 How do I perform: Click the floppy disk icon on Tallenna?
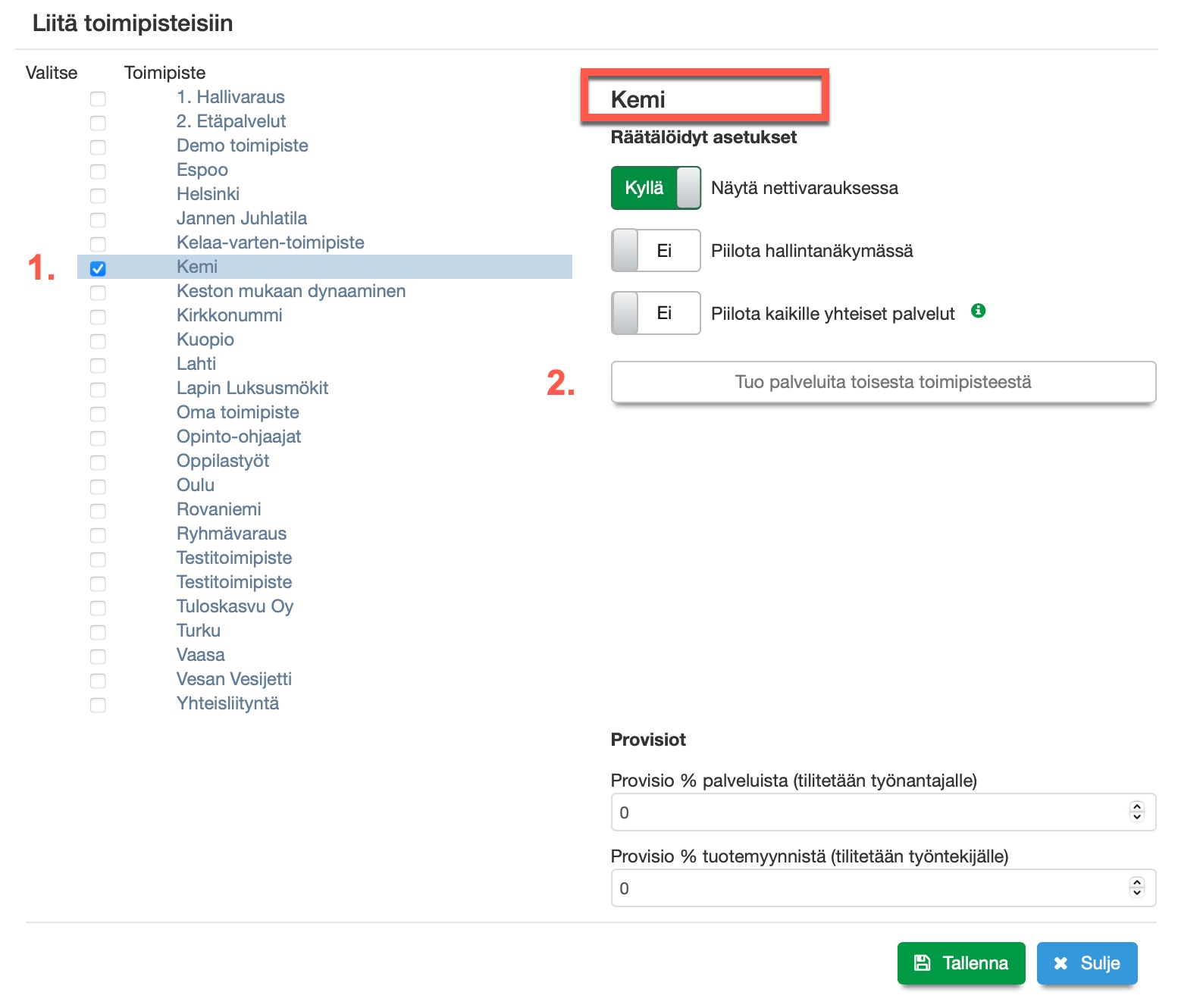coord(923,963)
